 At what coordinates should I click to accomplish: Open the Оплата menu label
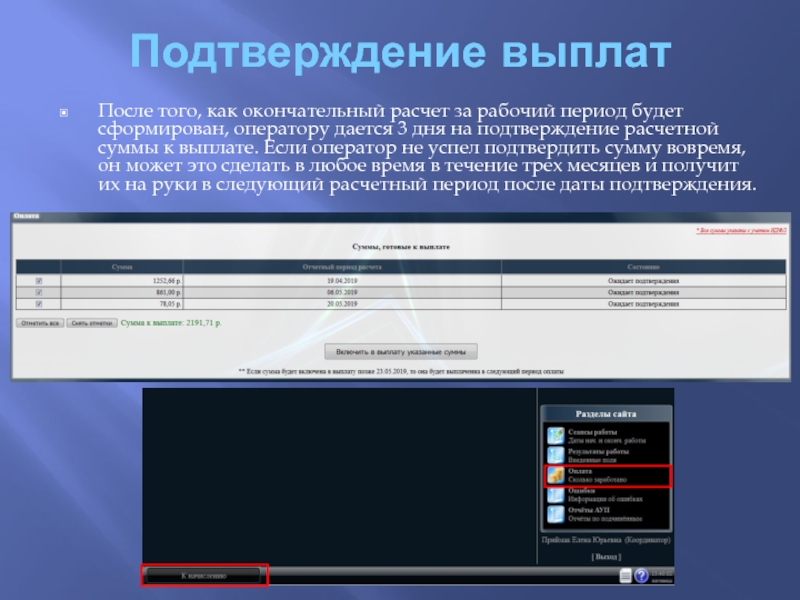pos(580,471)
